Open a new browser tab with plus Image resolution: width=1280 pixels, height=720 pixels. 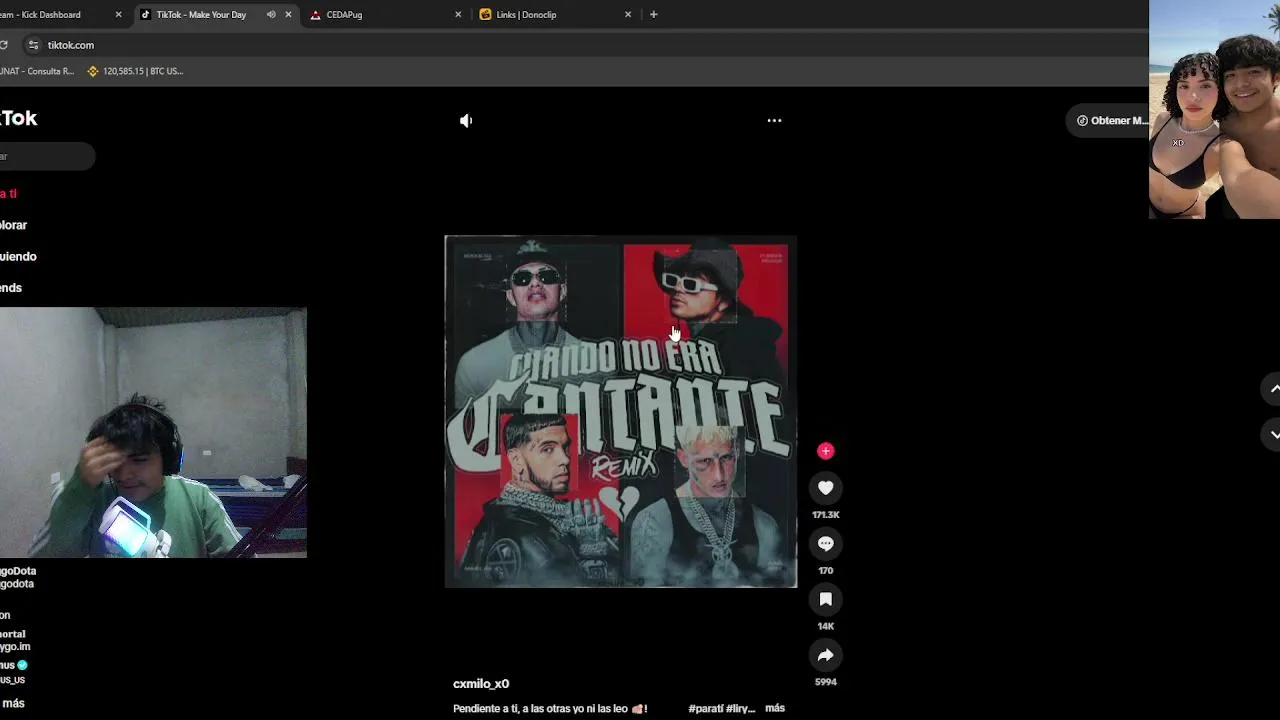point(653,14)
